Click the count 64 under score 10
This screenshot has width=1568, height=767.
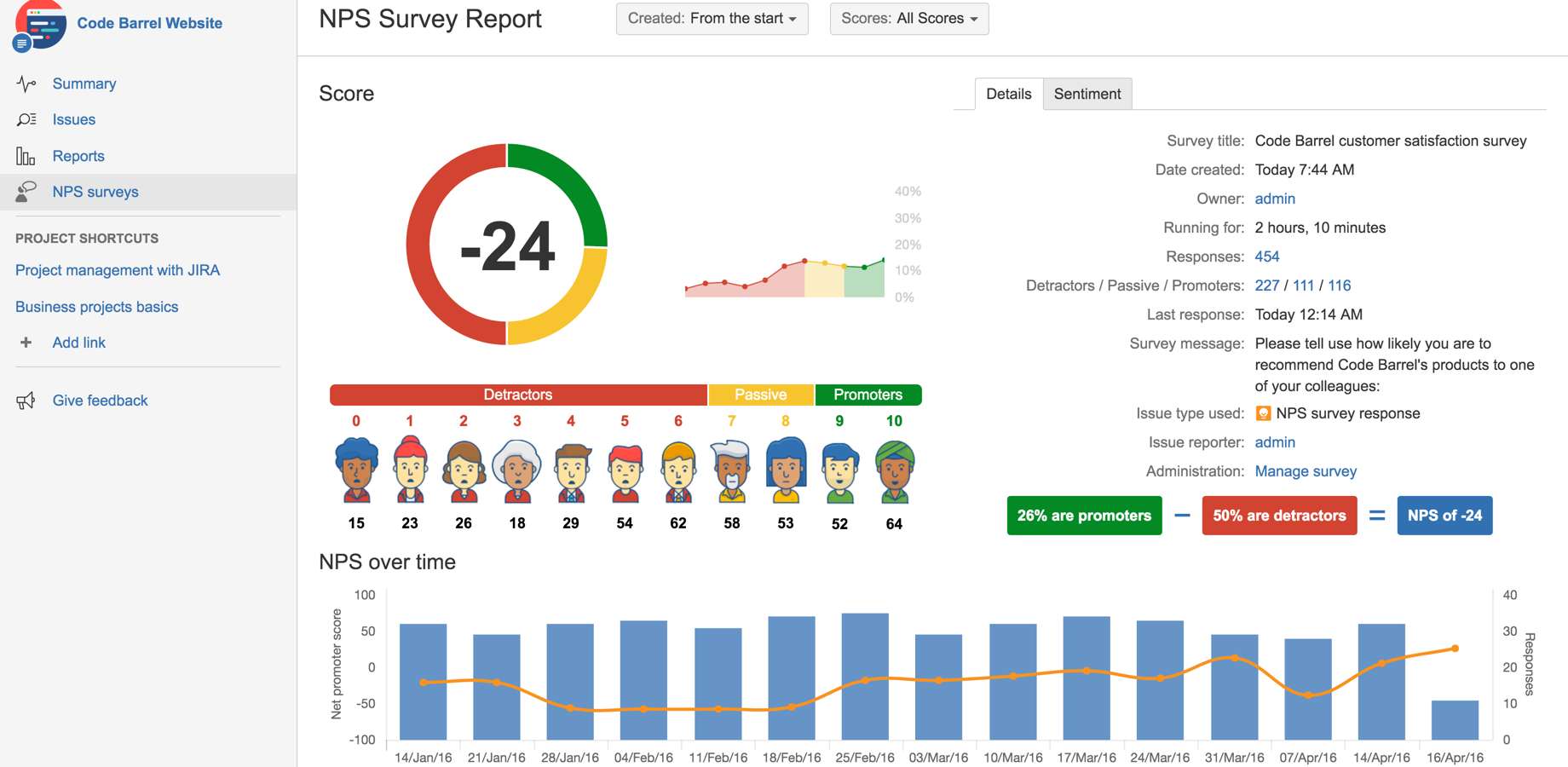[894, 524]
